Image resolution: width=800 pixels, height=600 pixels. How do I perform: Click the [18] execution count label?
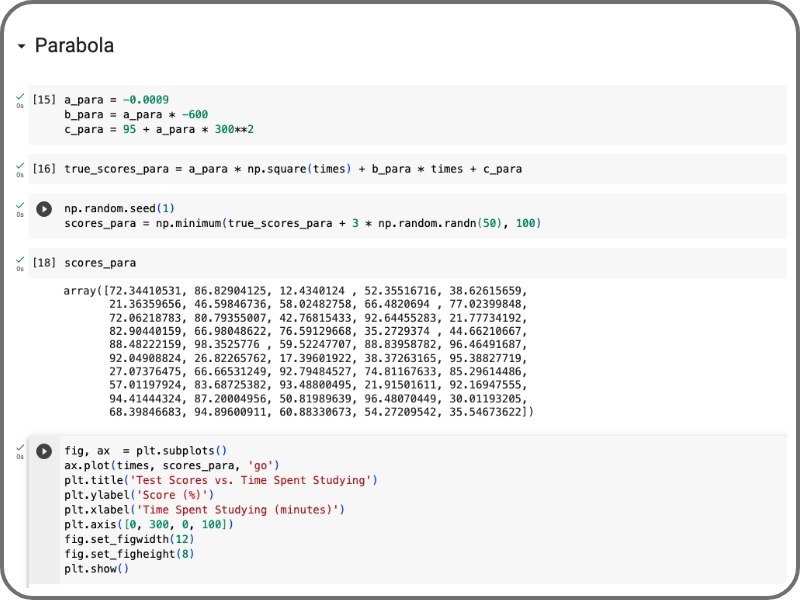tap(44, 263)
